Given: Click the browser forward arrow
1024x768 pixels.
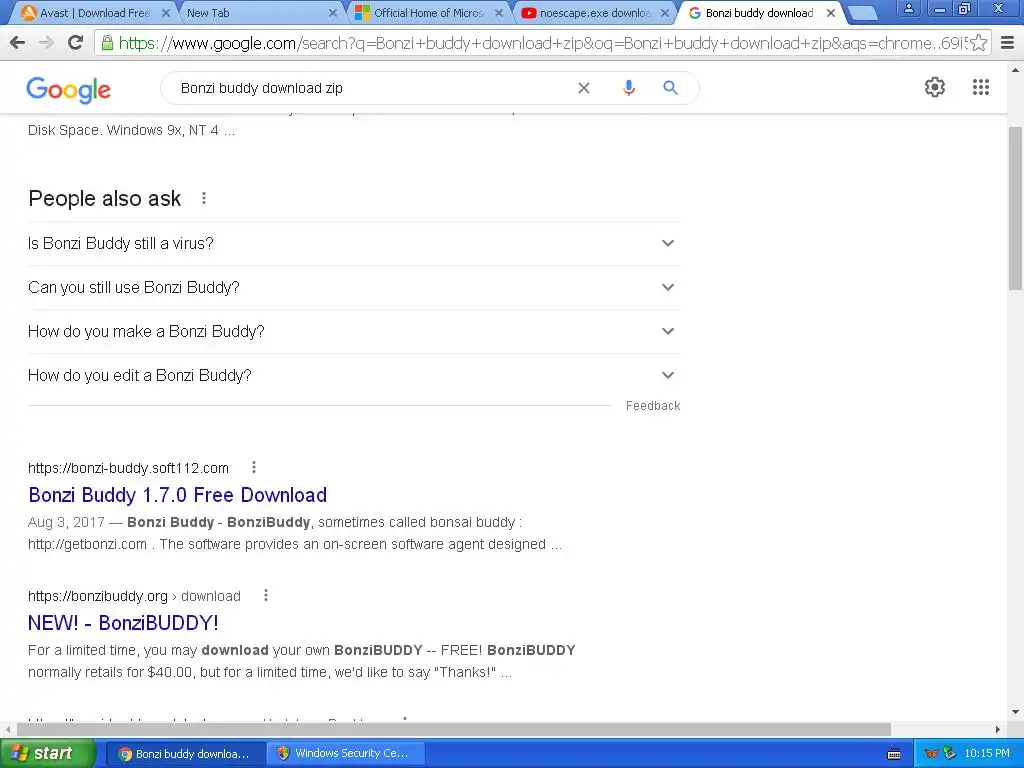Looking at the screenshot, I should point(46,42).
